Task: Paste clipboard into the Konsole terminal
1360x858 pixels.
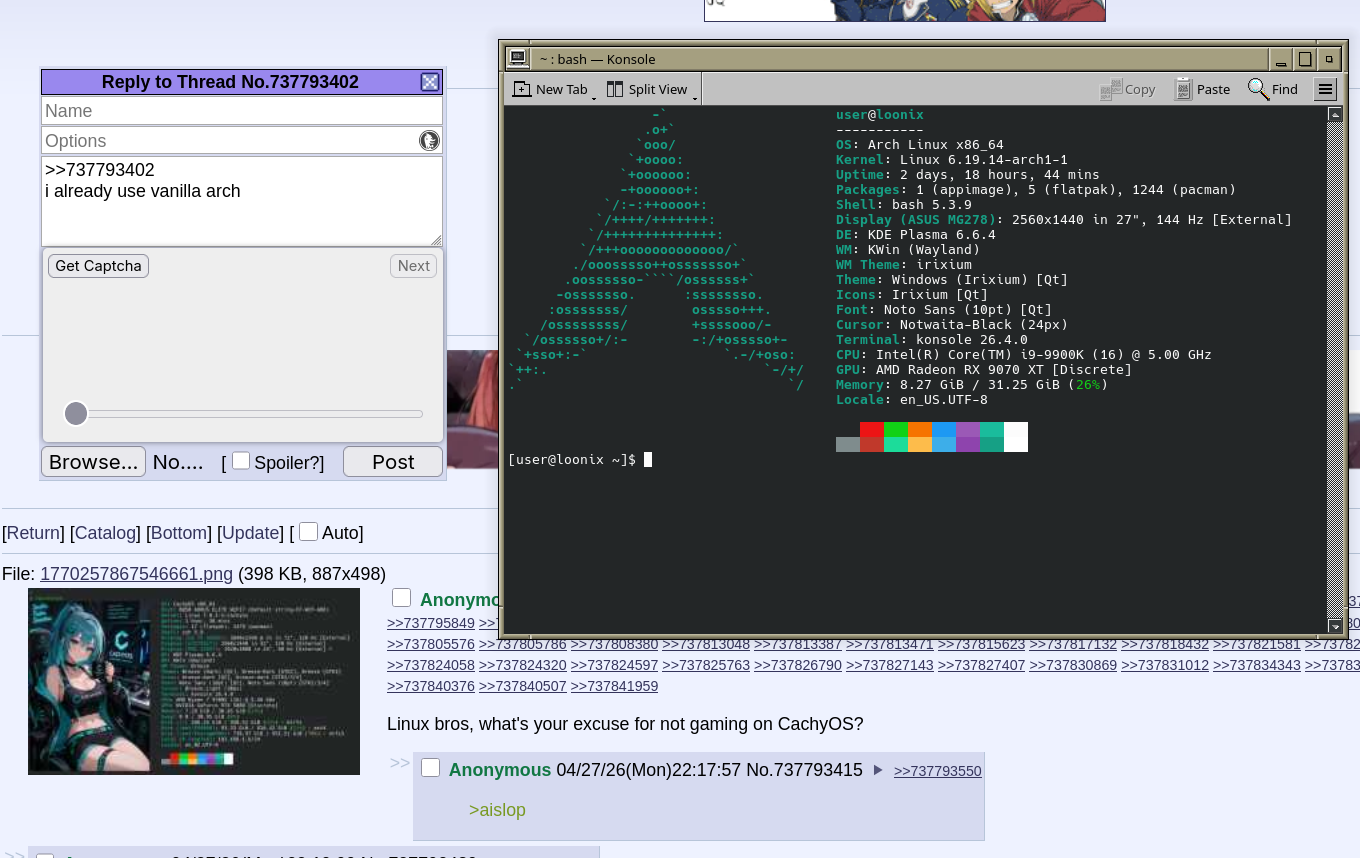Action: (x=1202, y=89)
